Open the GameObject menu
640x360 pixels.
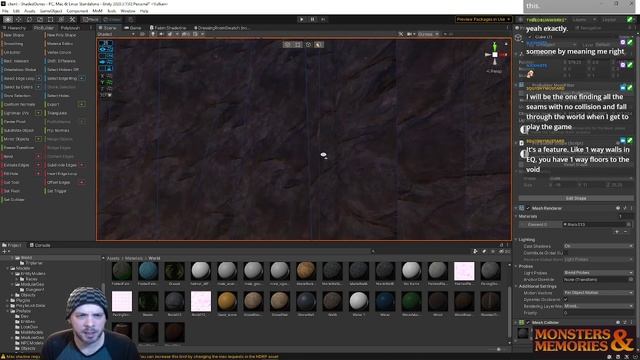click(51, 11)
